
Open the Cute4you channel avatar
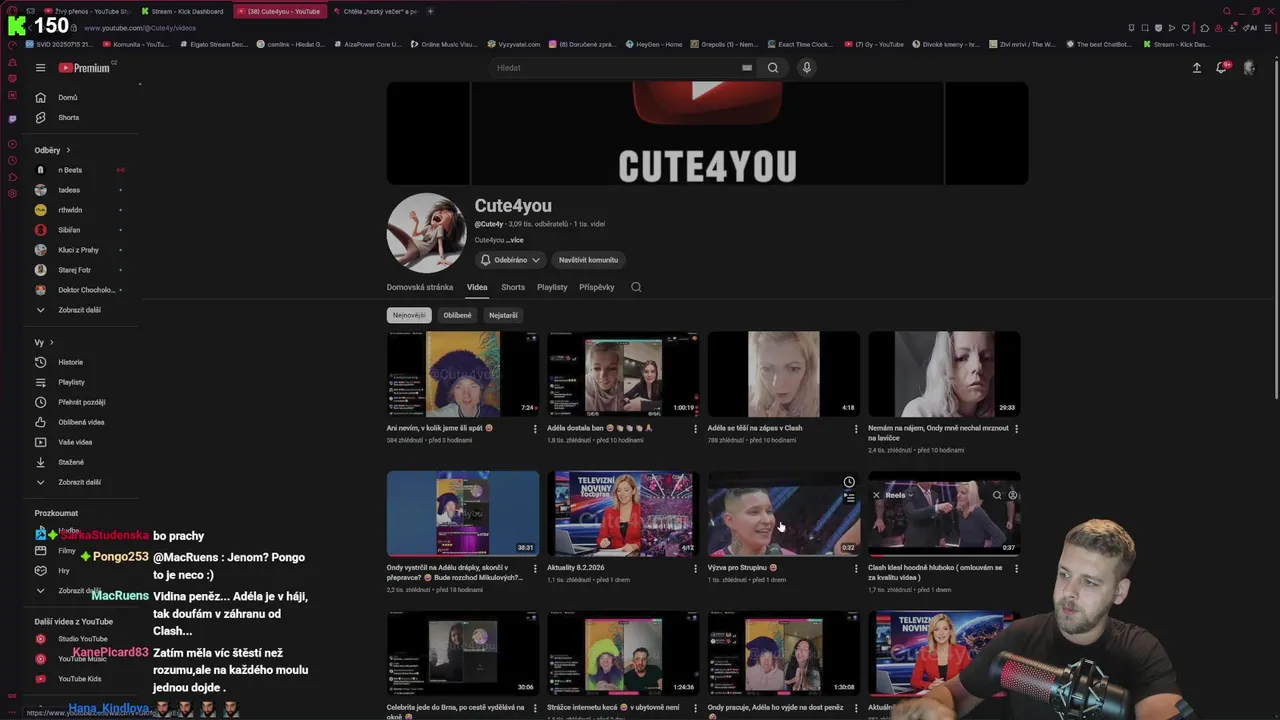(427, 233)
